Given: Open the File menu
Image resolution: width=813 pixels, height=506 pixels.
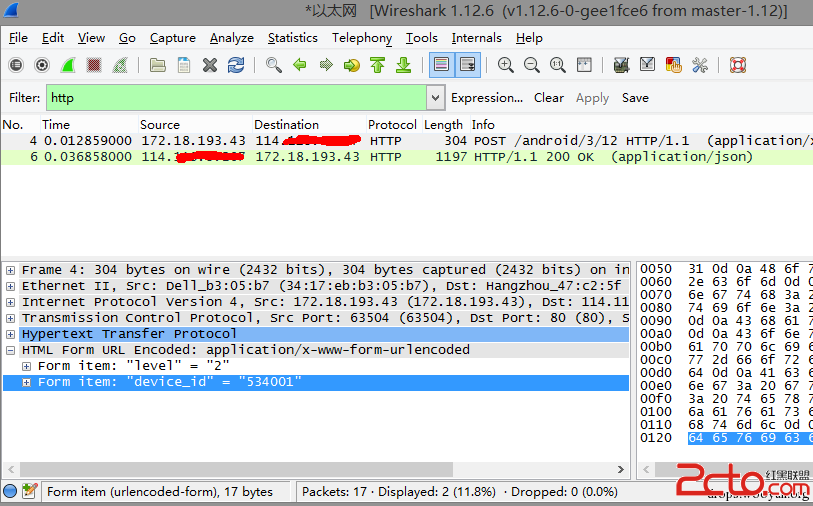Looking at the screenshot, I should (x=18, y=38).
